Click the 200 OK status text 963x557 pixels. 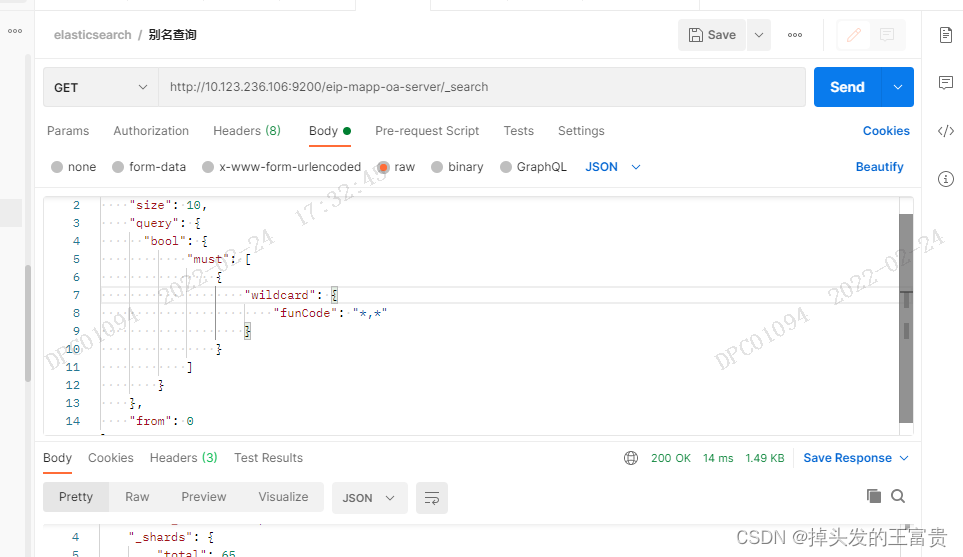click(x=671, y=458)
